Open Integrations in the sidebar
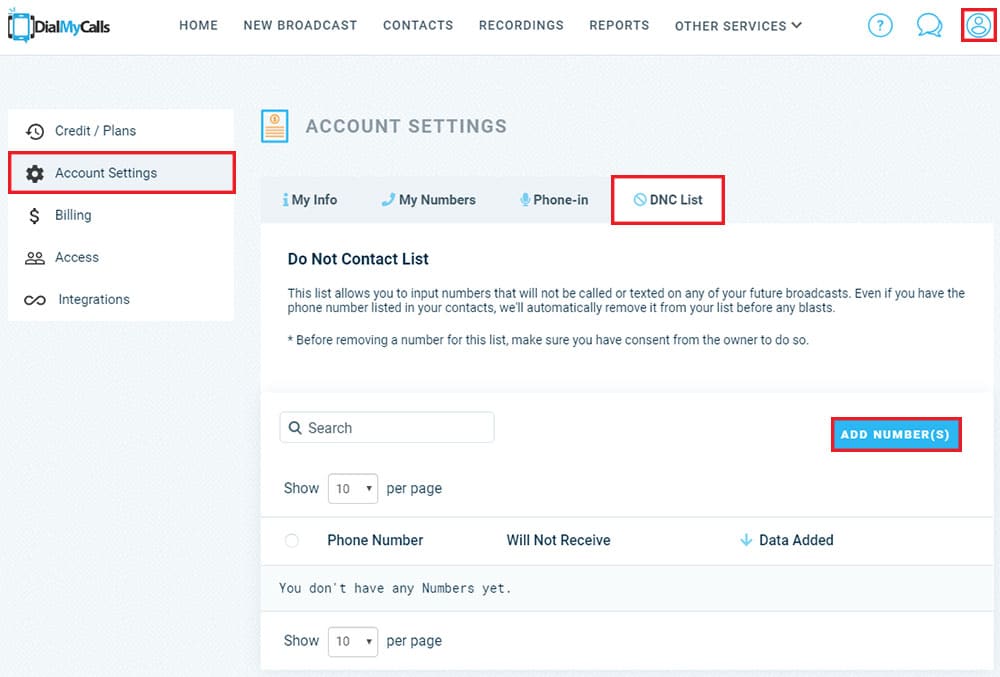This screenshot has height=677, width=1000. pyautogui.click(x=94, y=299)
